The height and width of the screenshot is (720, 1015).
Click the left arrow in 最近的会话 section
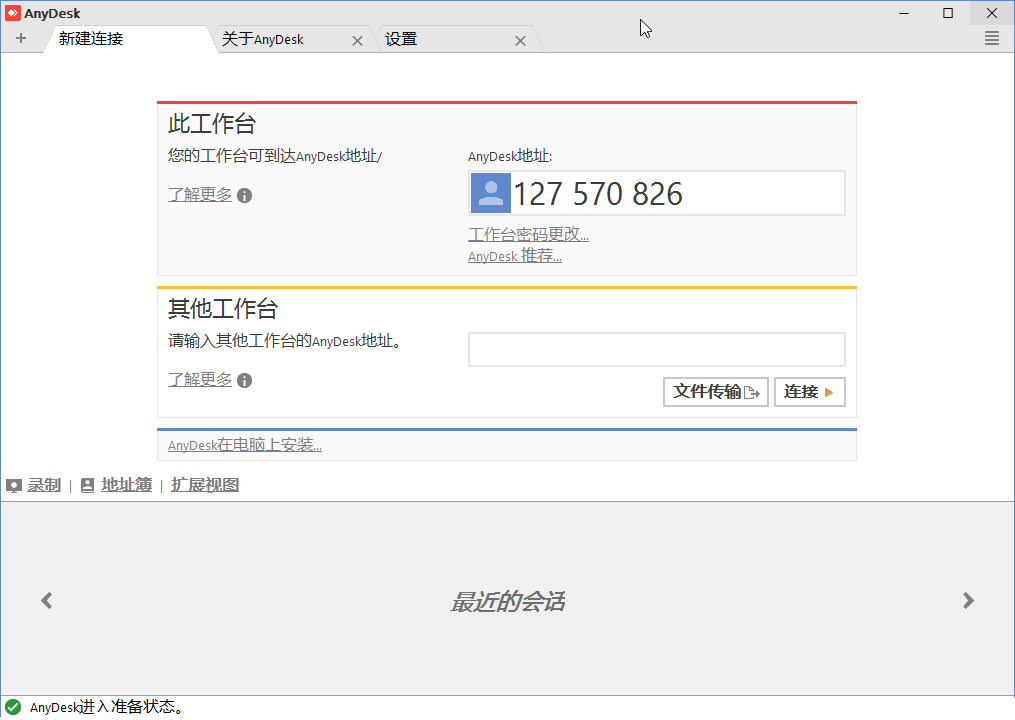point(47,600)
